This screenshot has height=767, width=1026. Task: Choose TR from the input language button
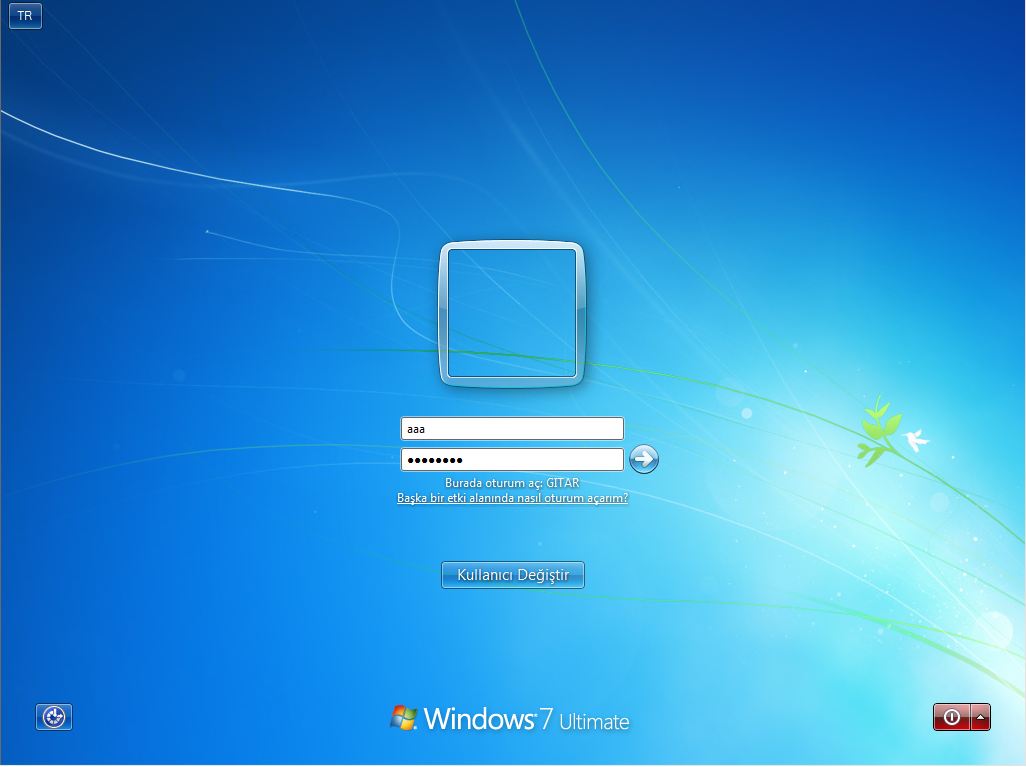[25, 16]
